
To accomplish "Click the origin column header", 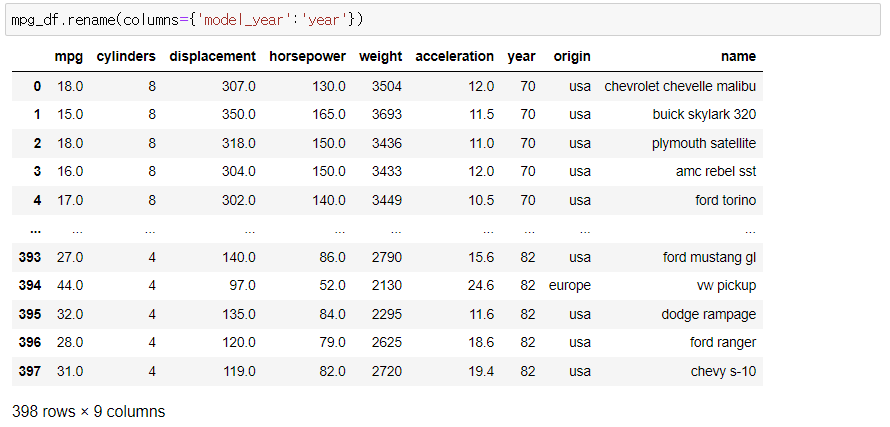I will coord(572,57).
